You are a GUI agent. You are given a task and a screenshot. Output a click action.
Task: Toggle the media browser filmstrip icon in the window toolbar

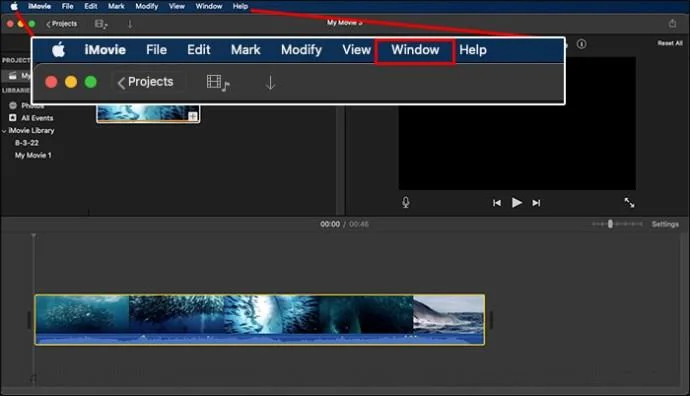point(101,24)
